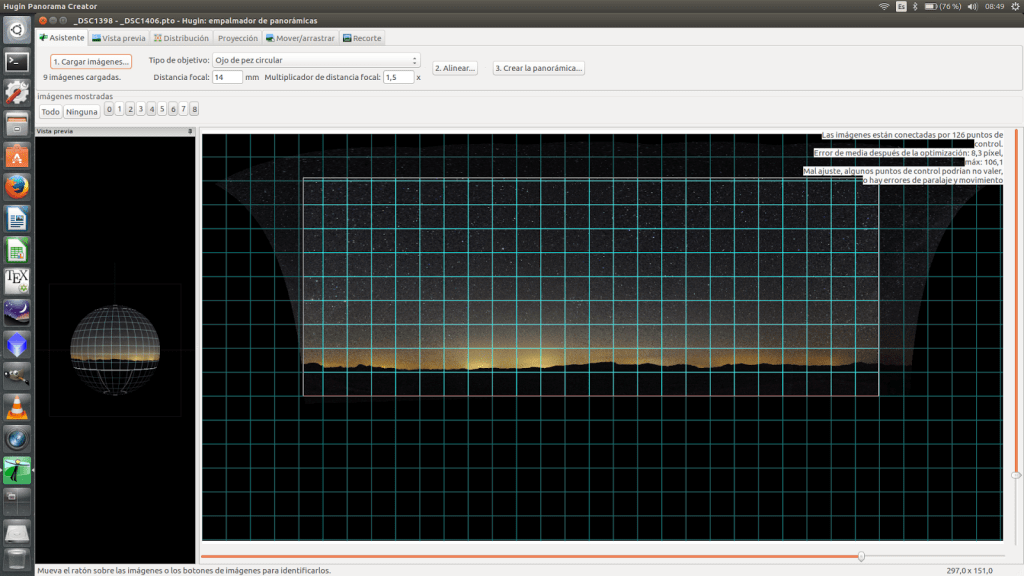The width and height of the screenshot is (1024, 576).
Task: Click the horizontal field of view slider handle
Action: pyautogui.click(x=861, y=556)
